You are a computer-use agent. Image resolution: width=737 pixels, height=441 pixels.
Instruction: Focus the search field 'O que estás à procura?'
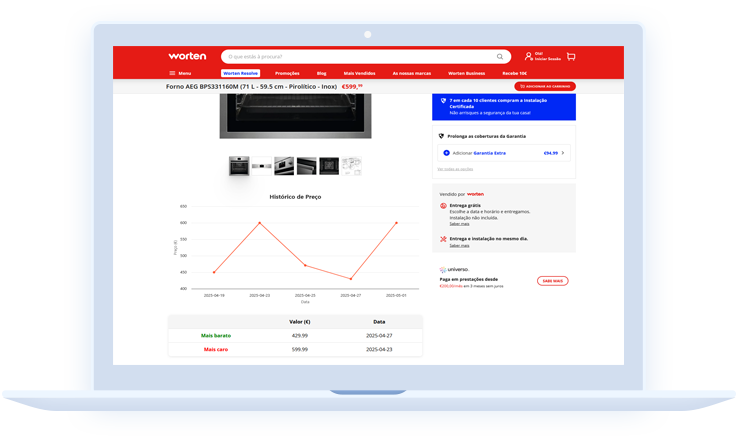click(366, 56)
